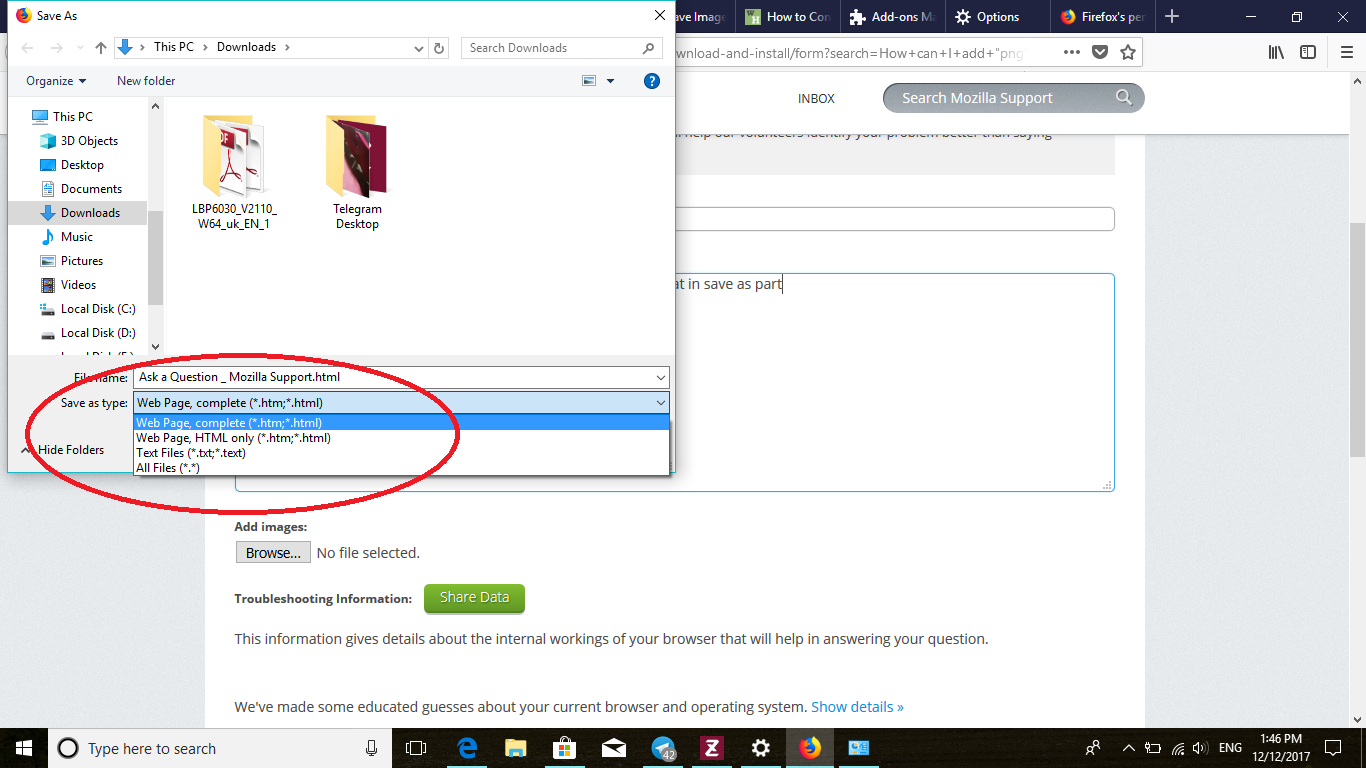Select Desktop in navigation tree
Image resolution: width=1366 pixels, height=768 pixels.
[82, 165]
